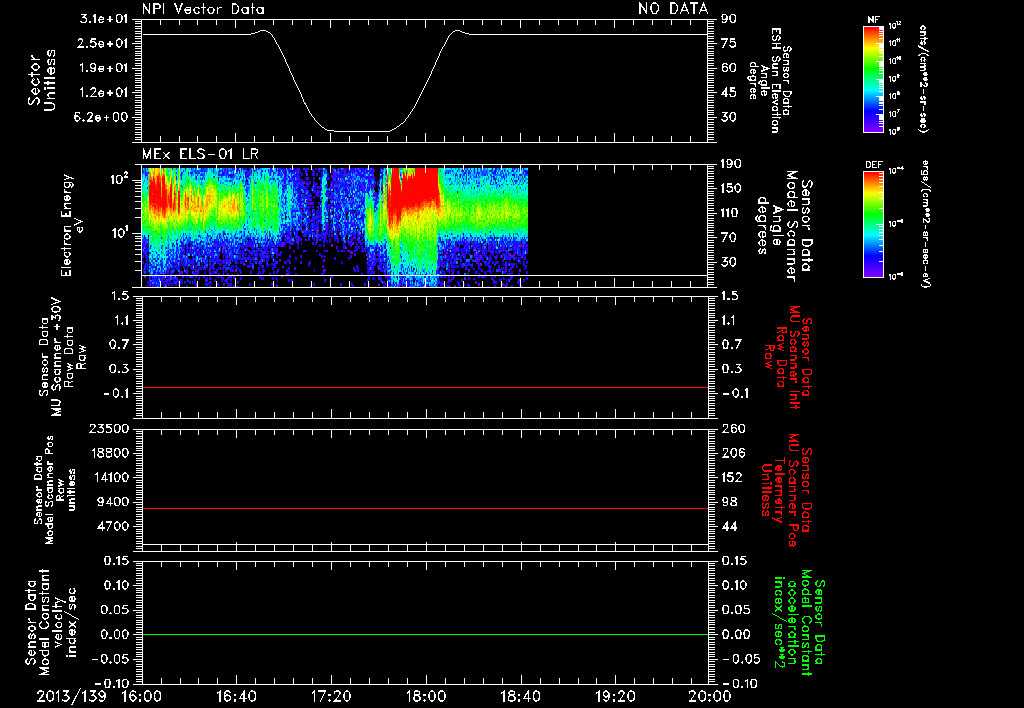
Task: Click the 'NF' colorbar label
Action: (x=873, y=20)
